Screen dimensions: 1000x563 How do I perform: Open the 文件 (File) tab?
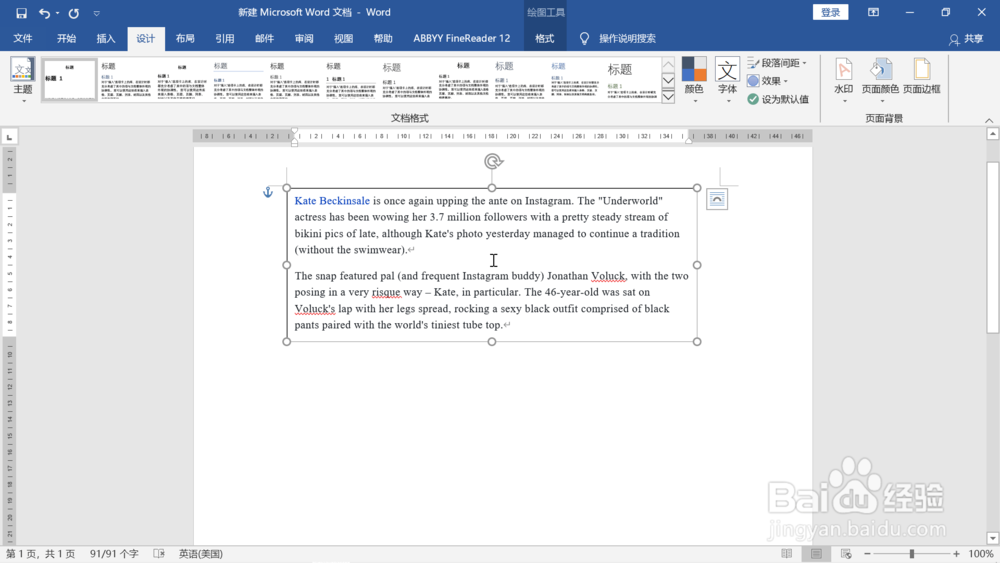[23, 38]
